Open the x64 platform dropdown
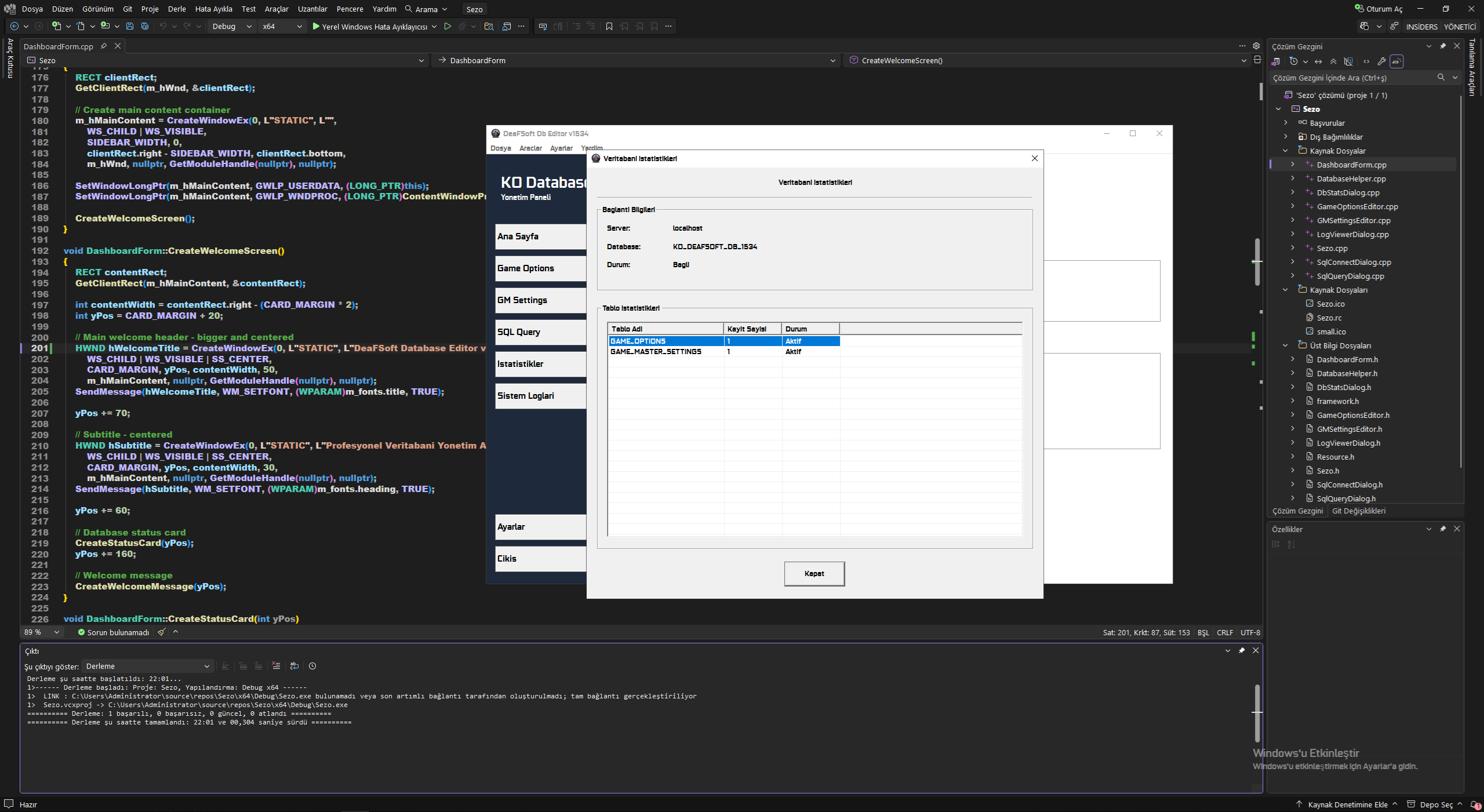The image size is (1484, 812). tap(282, 26)
